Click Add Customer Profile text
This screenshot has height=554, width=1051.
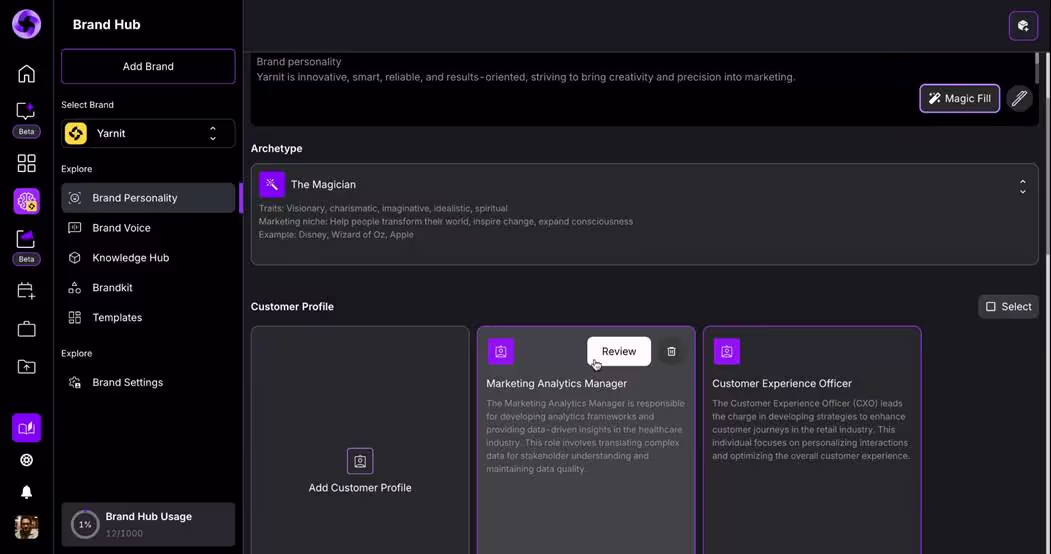pos(360,488)
